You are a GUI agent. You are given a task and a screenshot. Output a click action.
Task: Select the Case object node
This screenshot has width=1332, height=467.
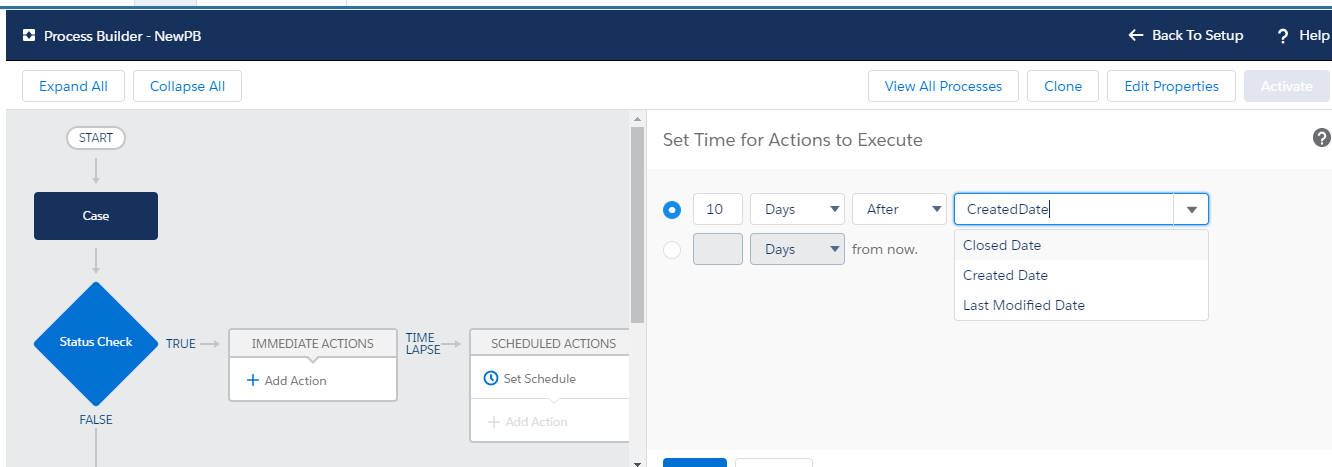click(x=96, y=216)
